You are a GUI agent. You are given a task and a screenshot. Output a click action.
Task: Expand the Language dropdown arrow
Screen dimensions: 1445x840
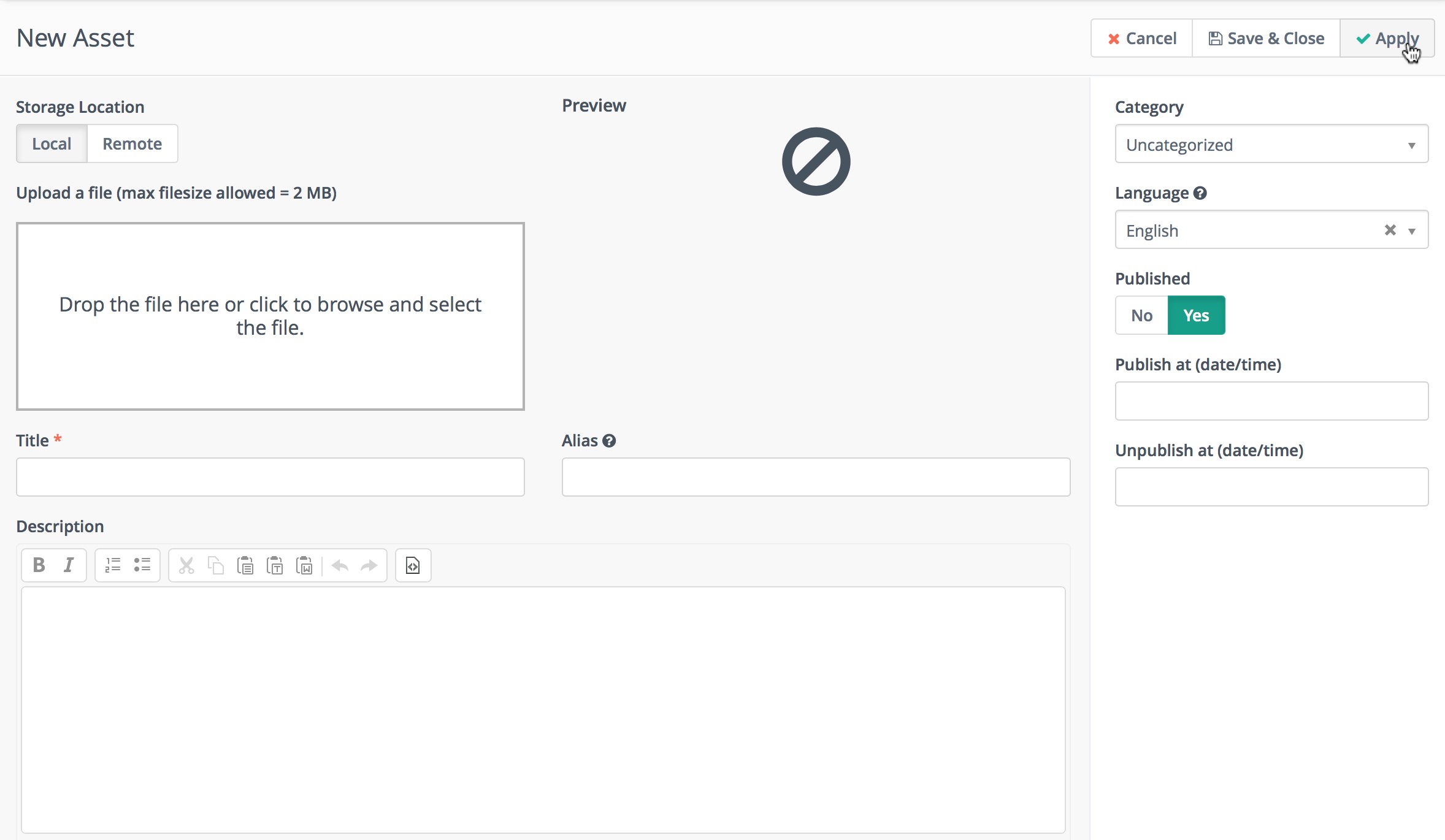[x=1412, y=231]
